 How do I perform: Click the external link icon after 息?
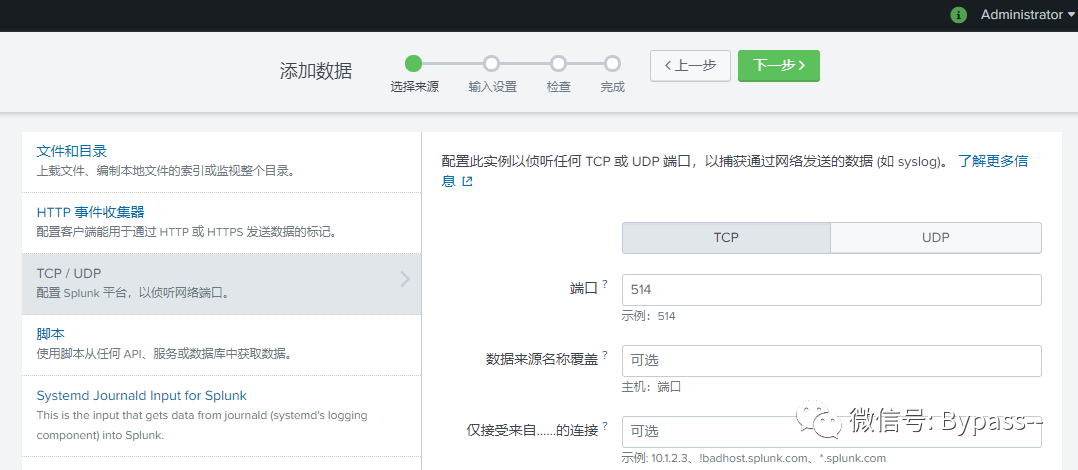click(468, 182)
